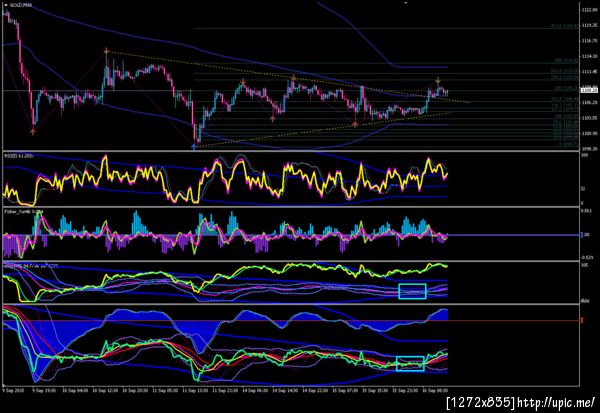Click the 1100.90 price axis label
Viewport: 600px width, 413px height.
tap(589, 133)
